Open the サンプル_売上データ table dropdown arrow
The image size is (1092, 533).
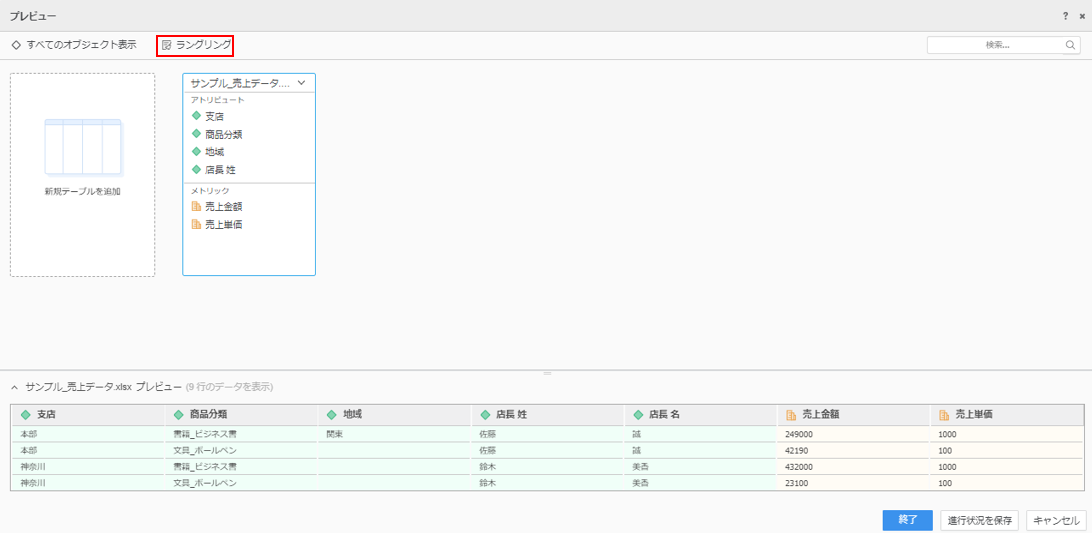pos(302,83)
